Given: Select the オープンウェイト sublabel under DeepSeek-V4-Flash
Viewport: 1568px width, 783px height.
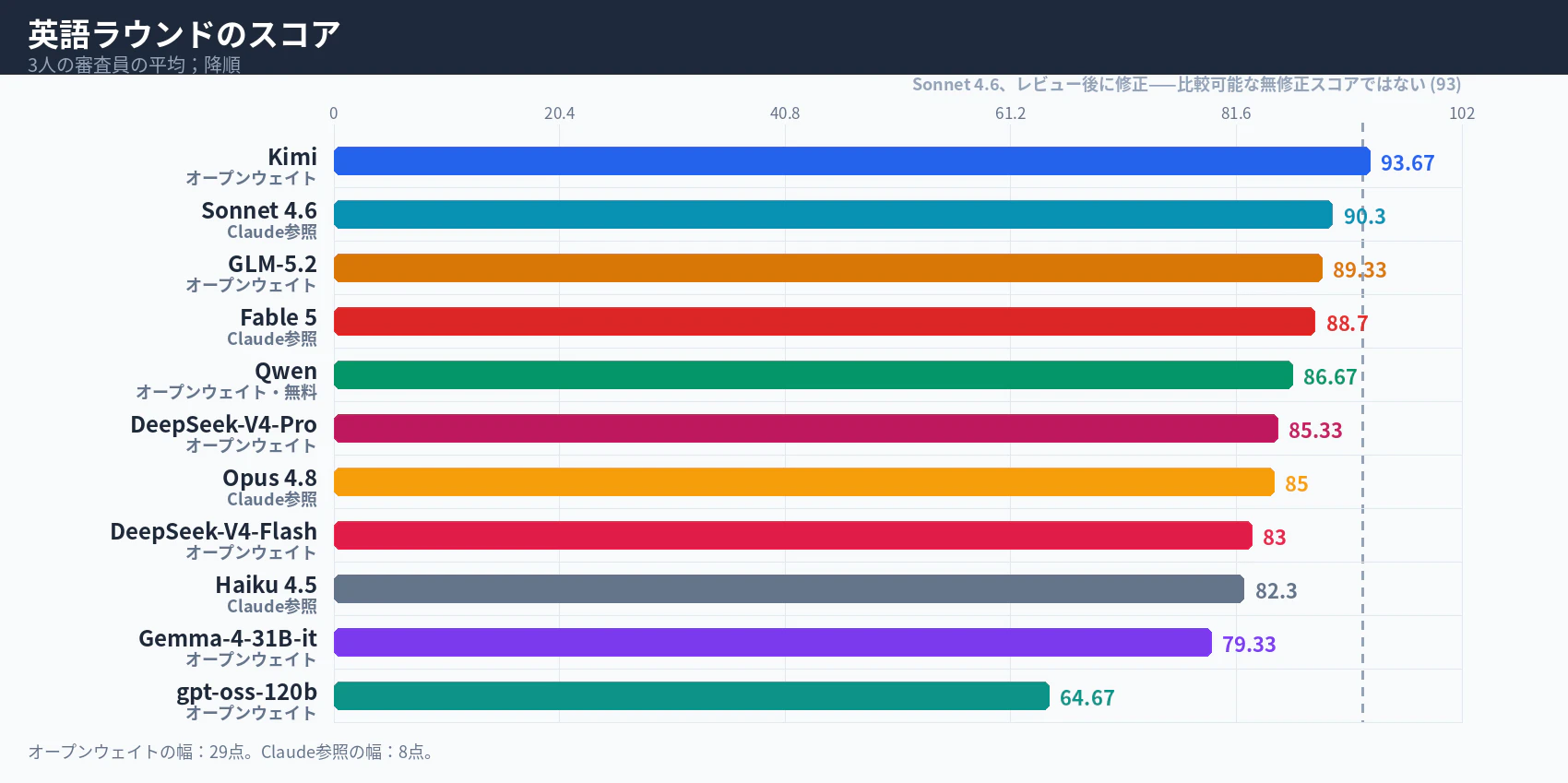Looking at the screenshot, I should point(252,552).
